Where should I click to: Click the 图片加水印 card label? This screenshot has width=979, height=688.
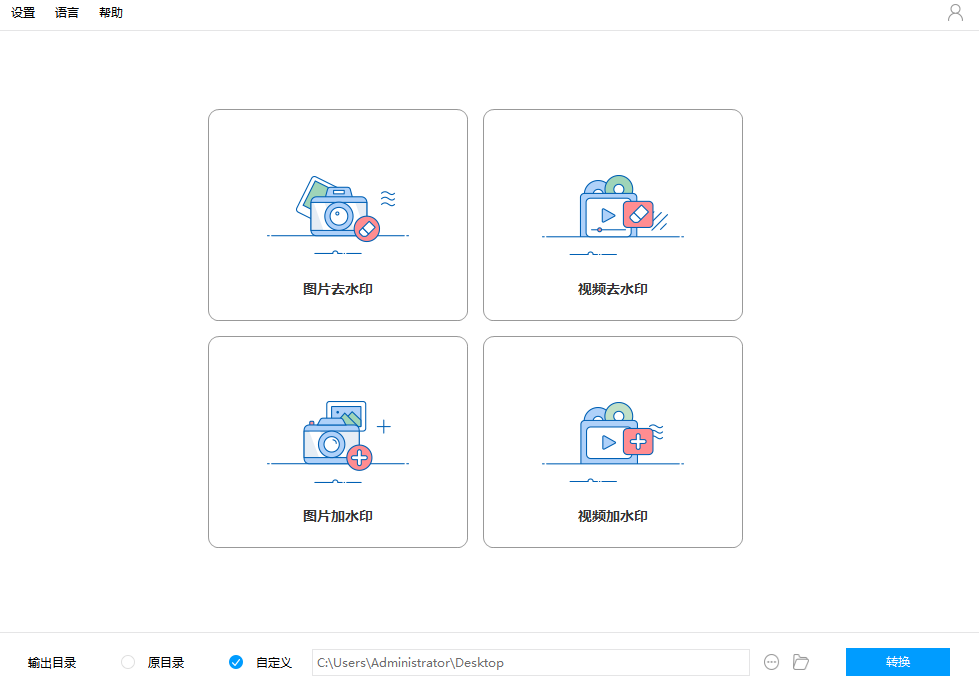coord(338,517)
